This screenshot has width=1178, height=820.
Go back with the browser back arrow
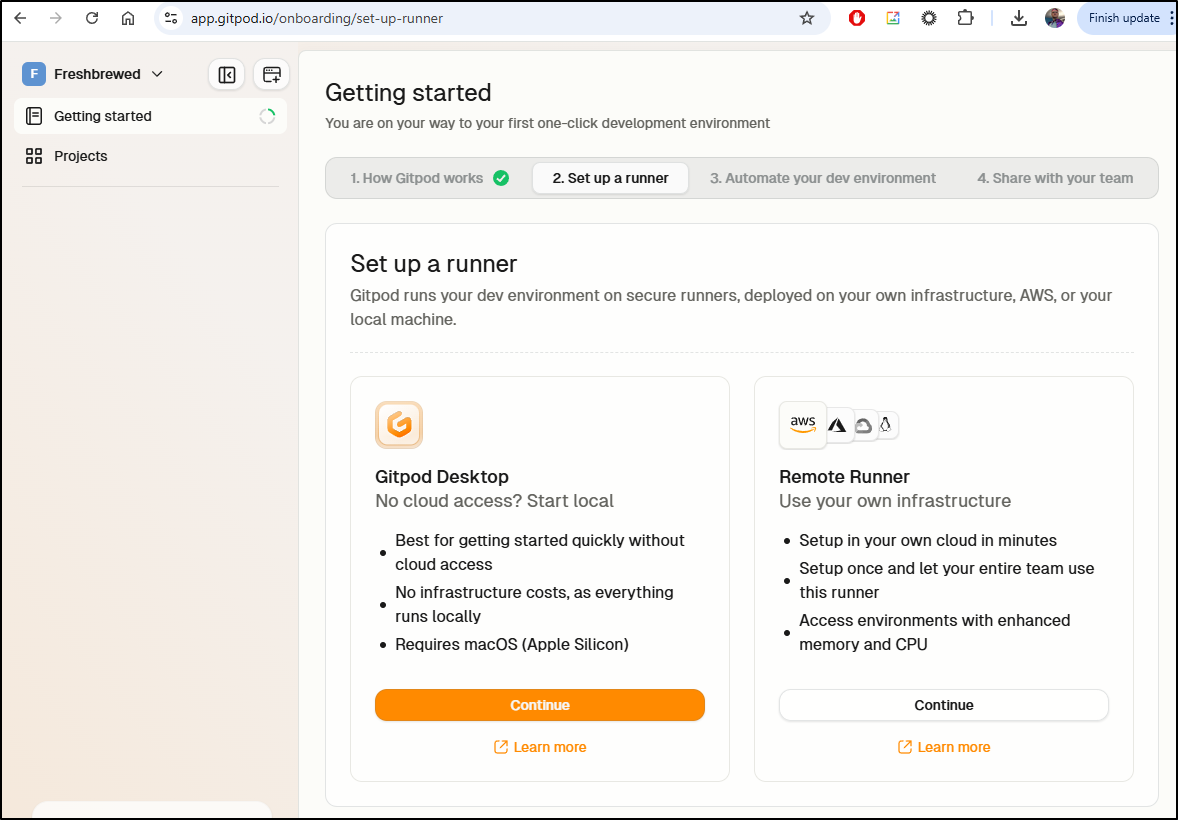pos(20,18)
